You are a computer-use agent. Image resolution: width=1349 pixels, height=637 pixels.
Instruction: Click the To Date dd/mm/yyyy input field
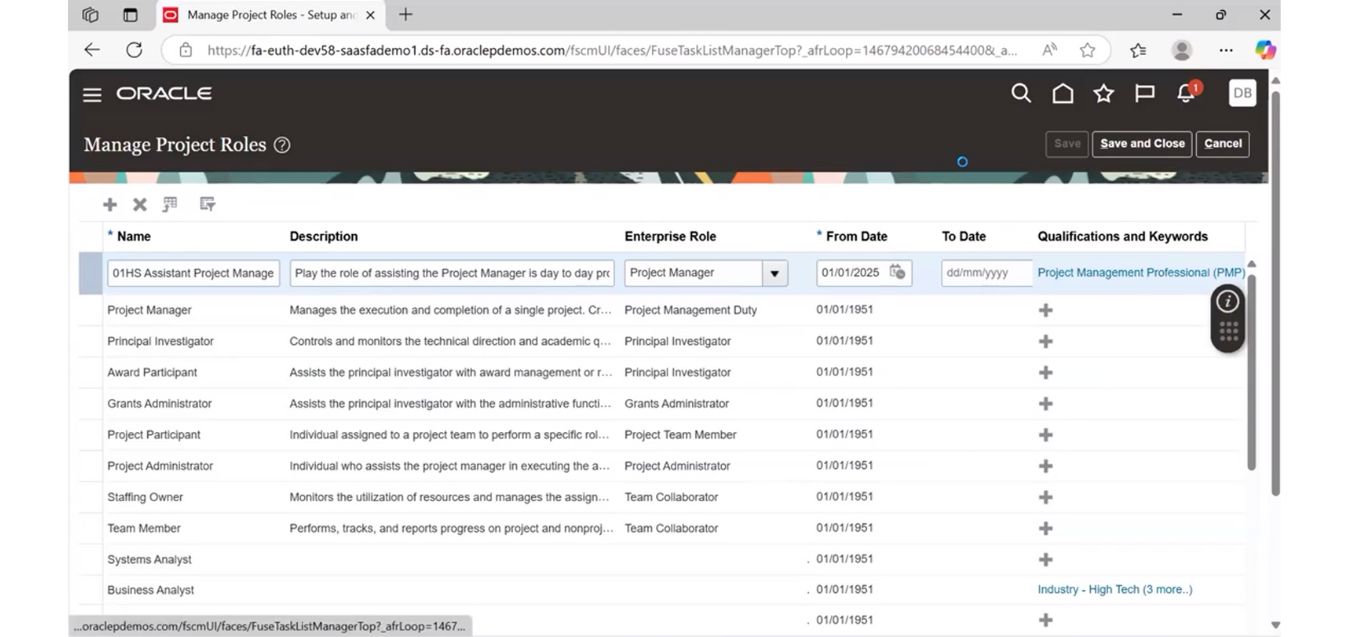(x=985, y=272)
